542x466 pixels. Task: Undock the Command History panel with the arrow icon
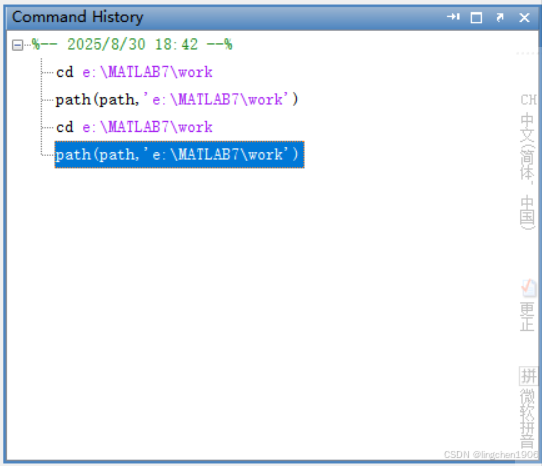[x=500, y=17]
